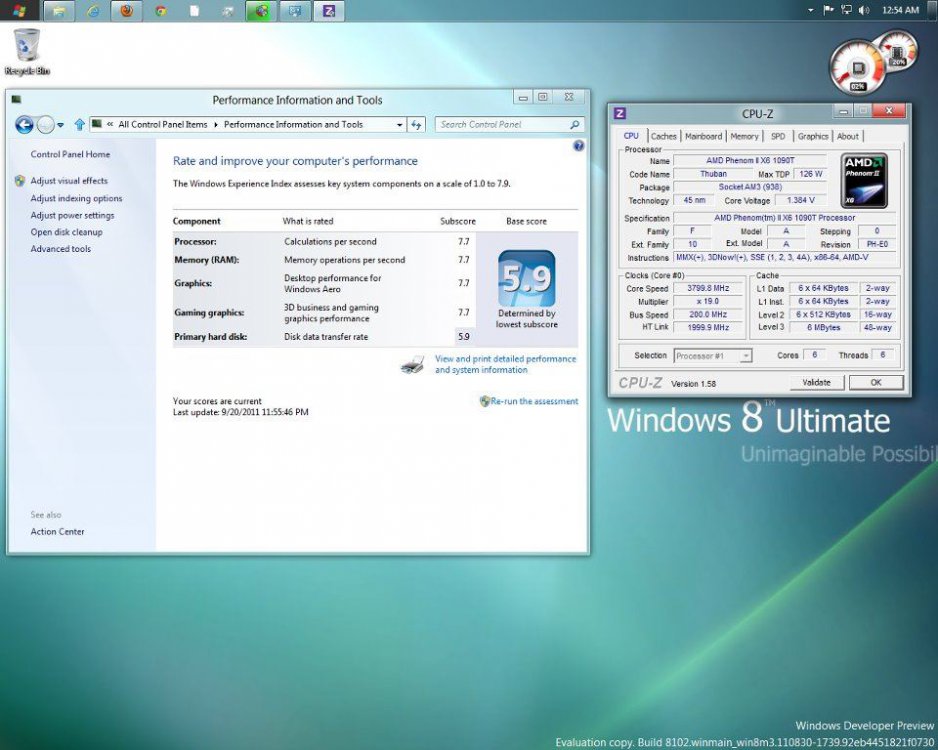This screenshot has width=938, height=750.
Task: Open the recent pages dropdown arrow
Action: 60,125
